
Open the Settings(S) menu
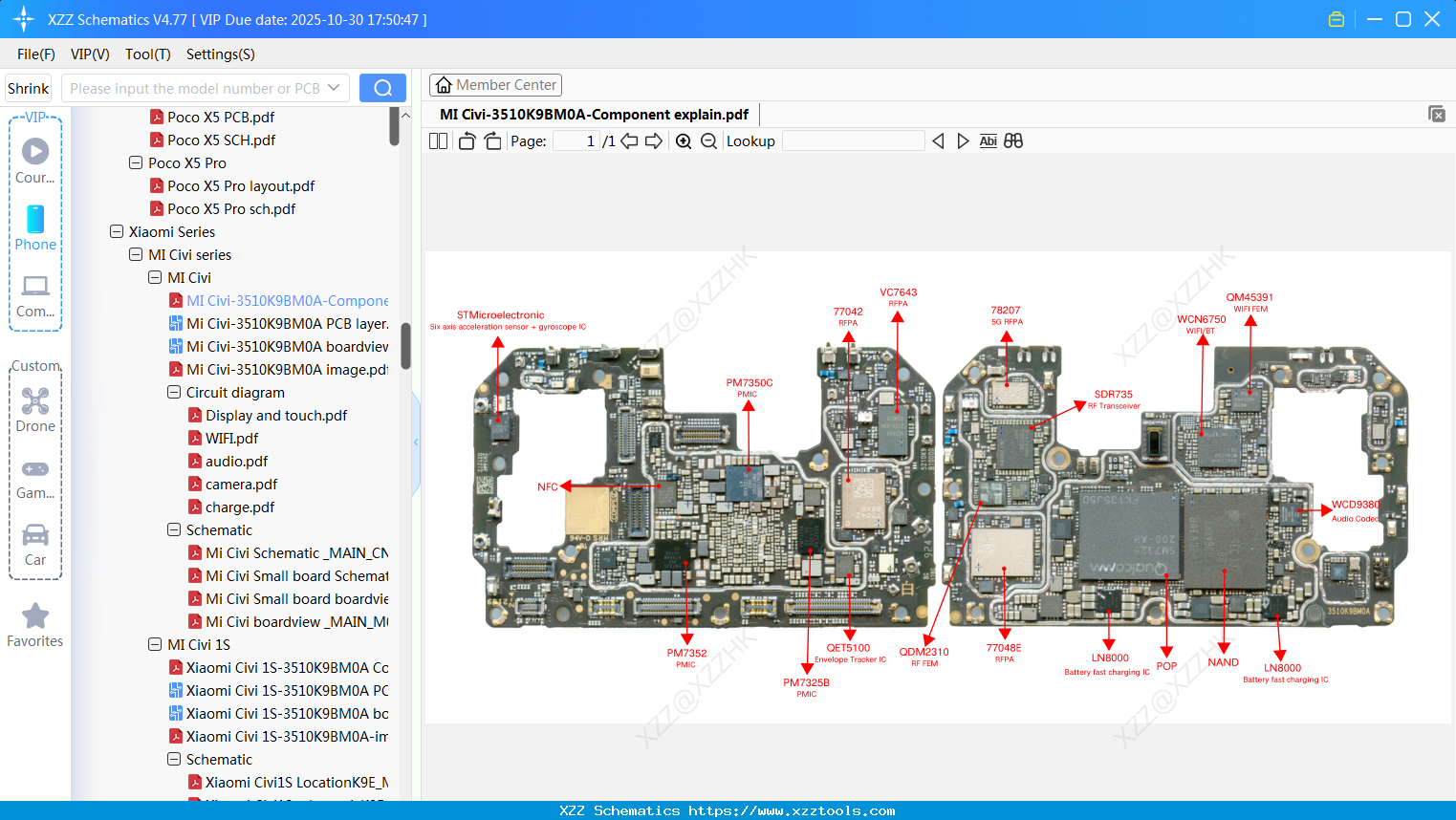pos(220,54)
